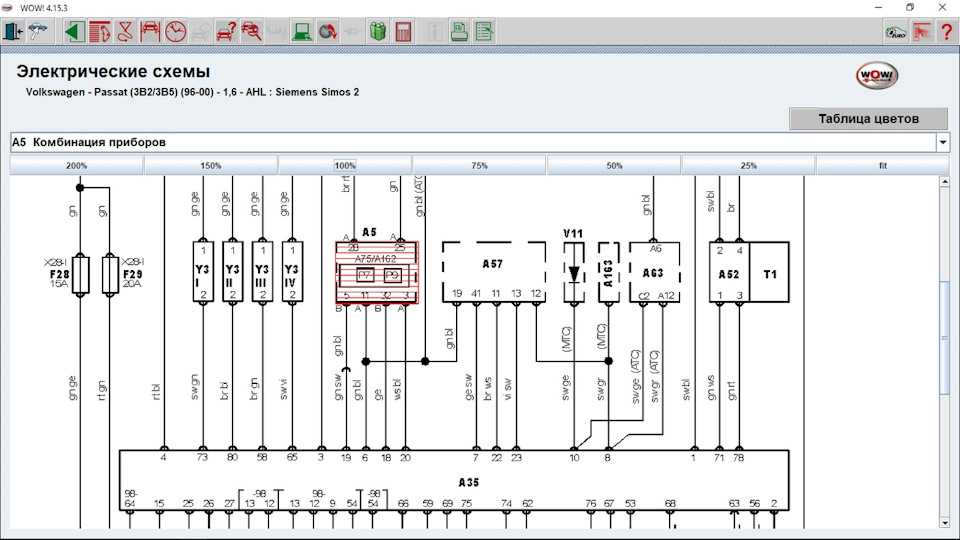960x540 pixels.
Task: Click the vertical scrollbar thumb
Action: pos(945,338)
